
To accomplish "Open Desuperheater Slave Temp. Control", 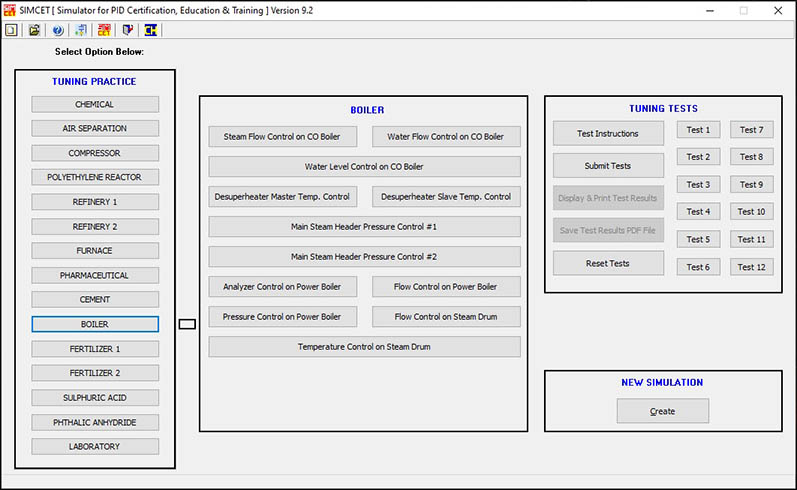I will coord(446,197).
